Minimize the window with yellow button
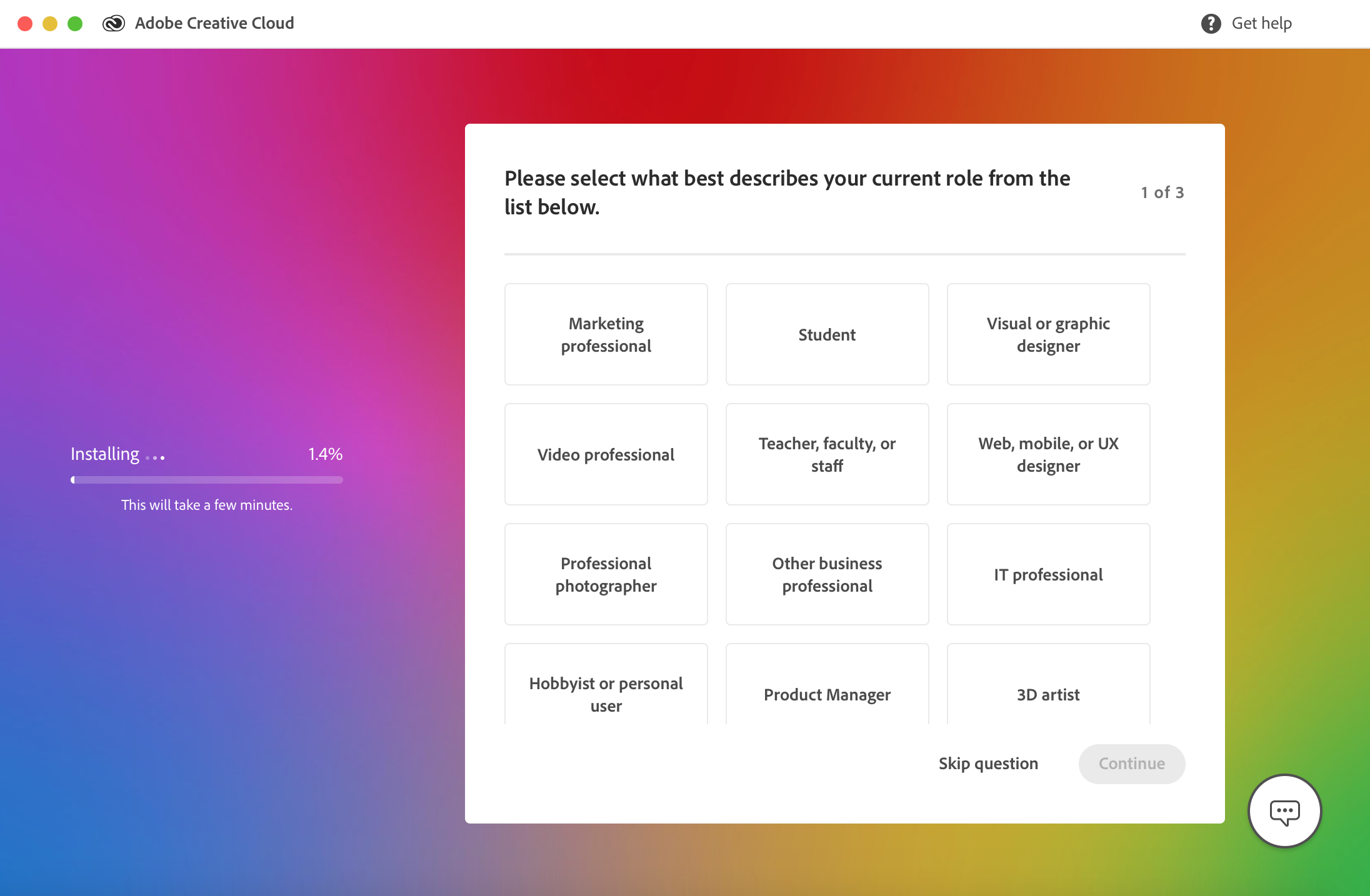The height and width of the screenshot is (896, 1370). click(x=50, y=24)
